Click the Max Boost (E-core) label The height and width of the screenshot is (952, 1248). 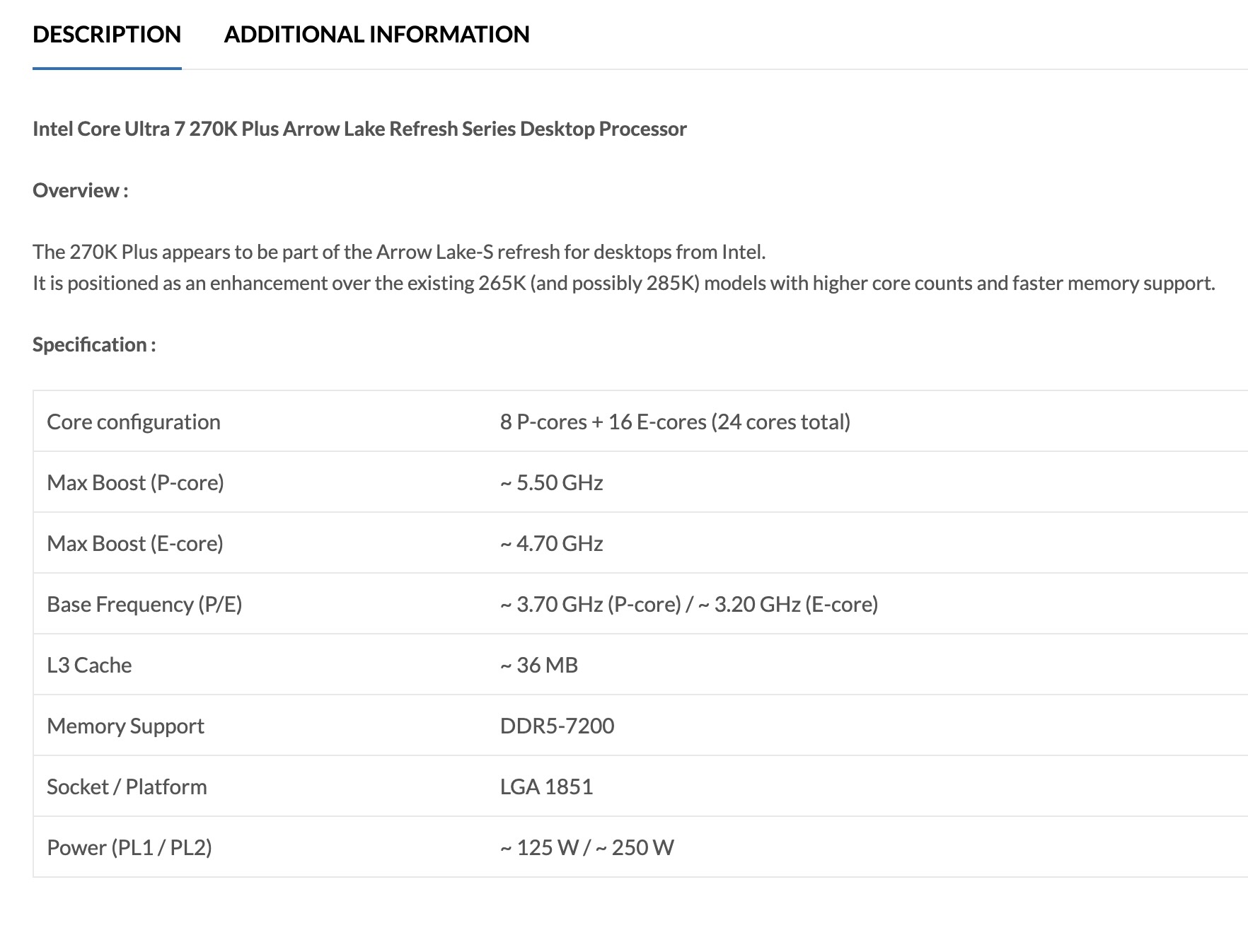(135, 543)
